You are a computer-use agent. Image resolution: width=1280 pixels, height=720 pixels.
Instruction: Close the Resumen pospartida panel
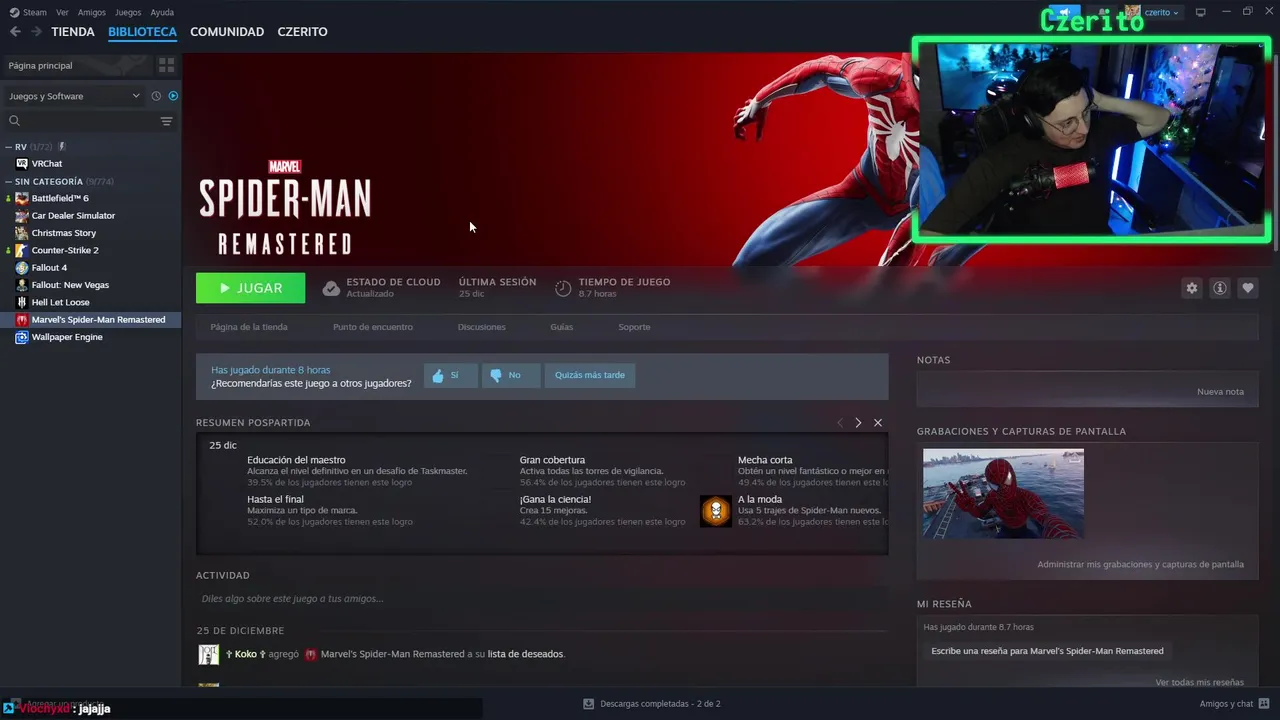[878, 423]
